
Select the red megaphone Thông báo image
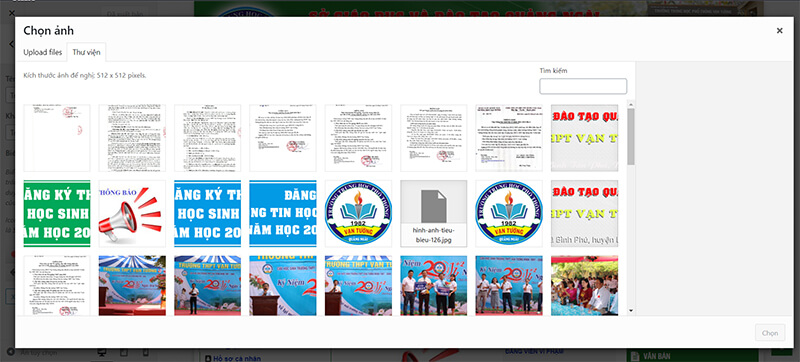132,213
